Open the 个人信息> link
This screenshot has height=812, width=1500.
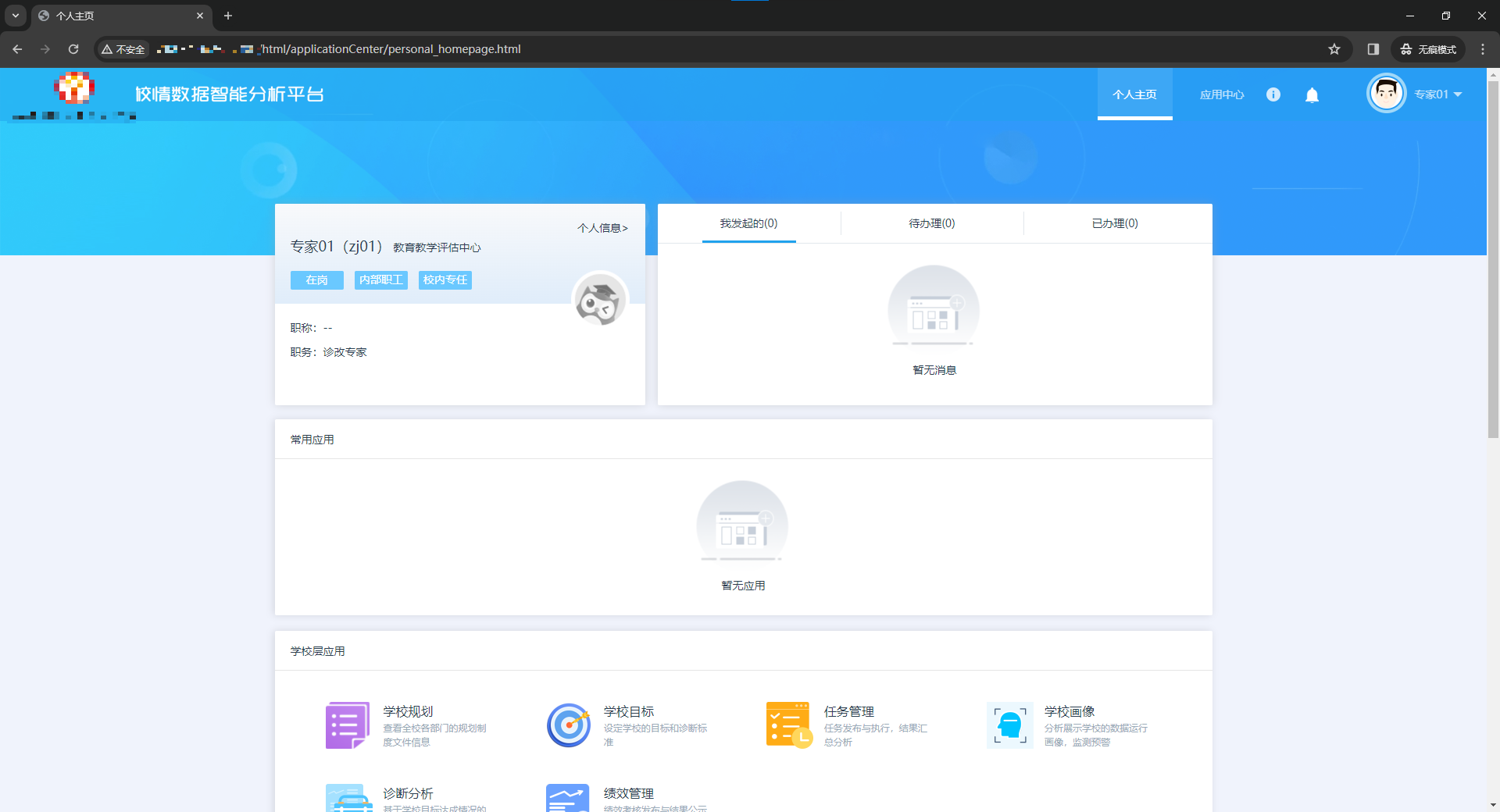pyautogui.click(x=602, y=228)
